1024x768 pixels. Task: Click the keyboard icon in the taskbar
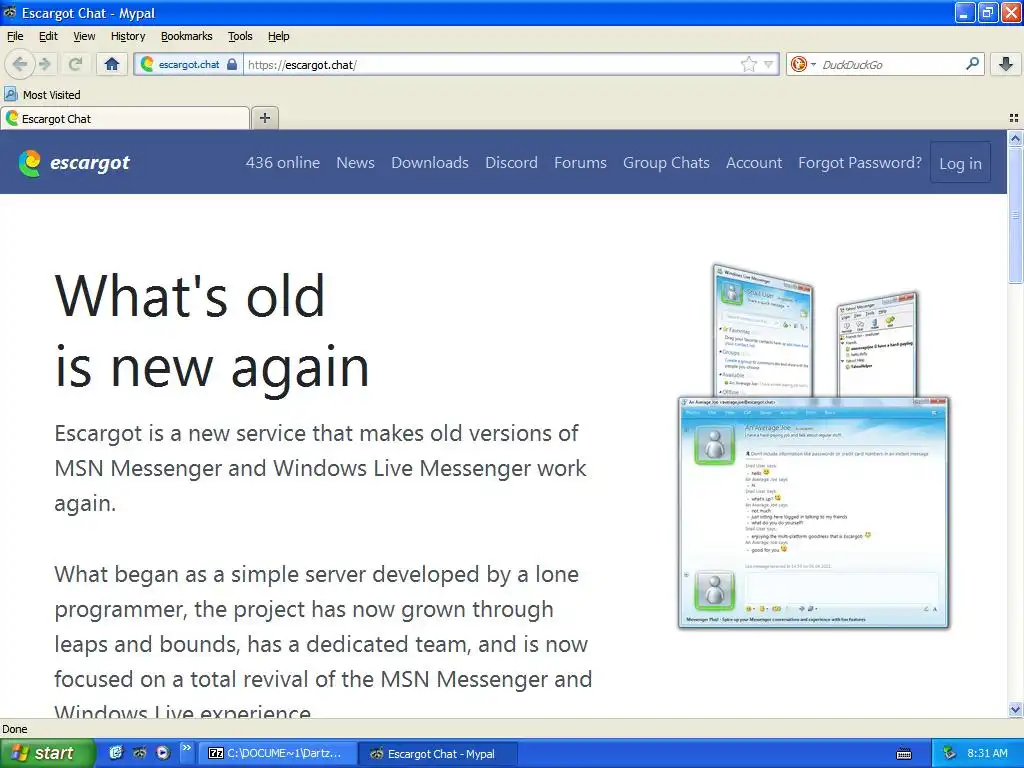pos(904,754)
